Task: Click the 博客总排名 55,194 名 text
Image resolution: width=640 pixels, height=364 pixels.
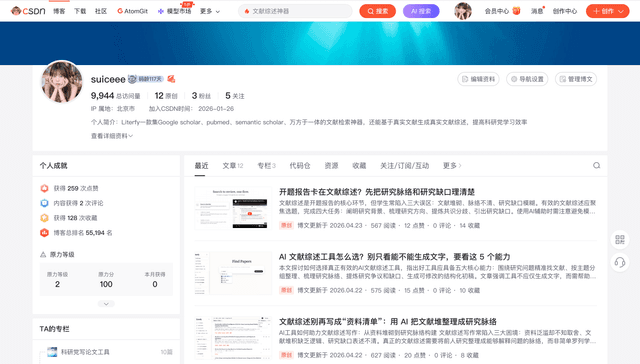Action: (83, 233)
